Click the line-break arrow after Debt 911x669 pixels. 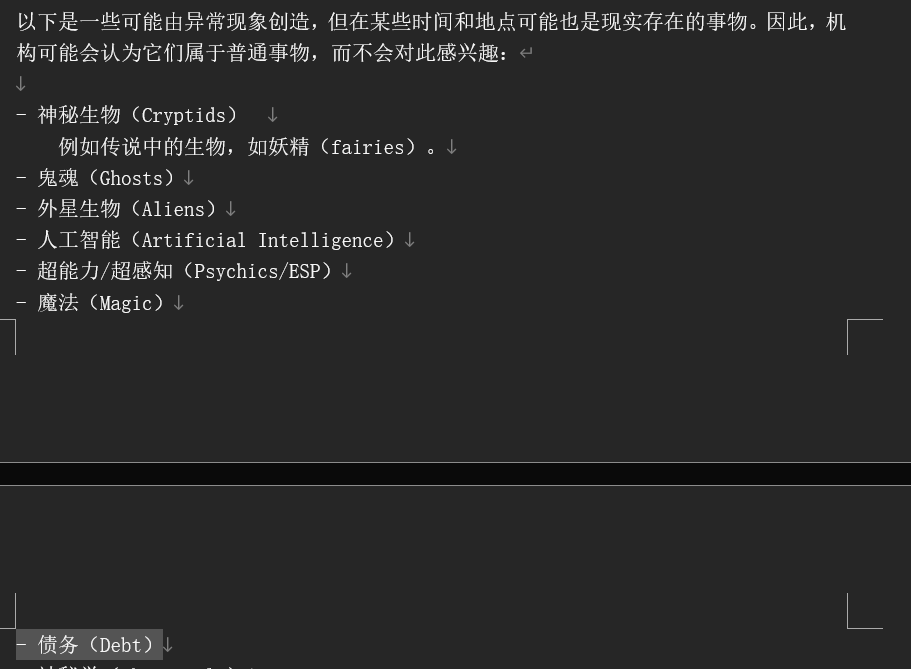(x=167, y=645)
